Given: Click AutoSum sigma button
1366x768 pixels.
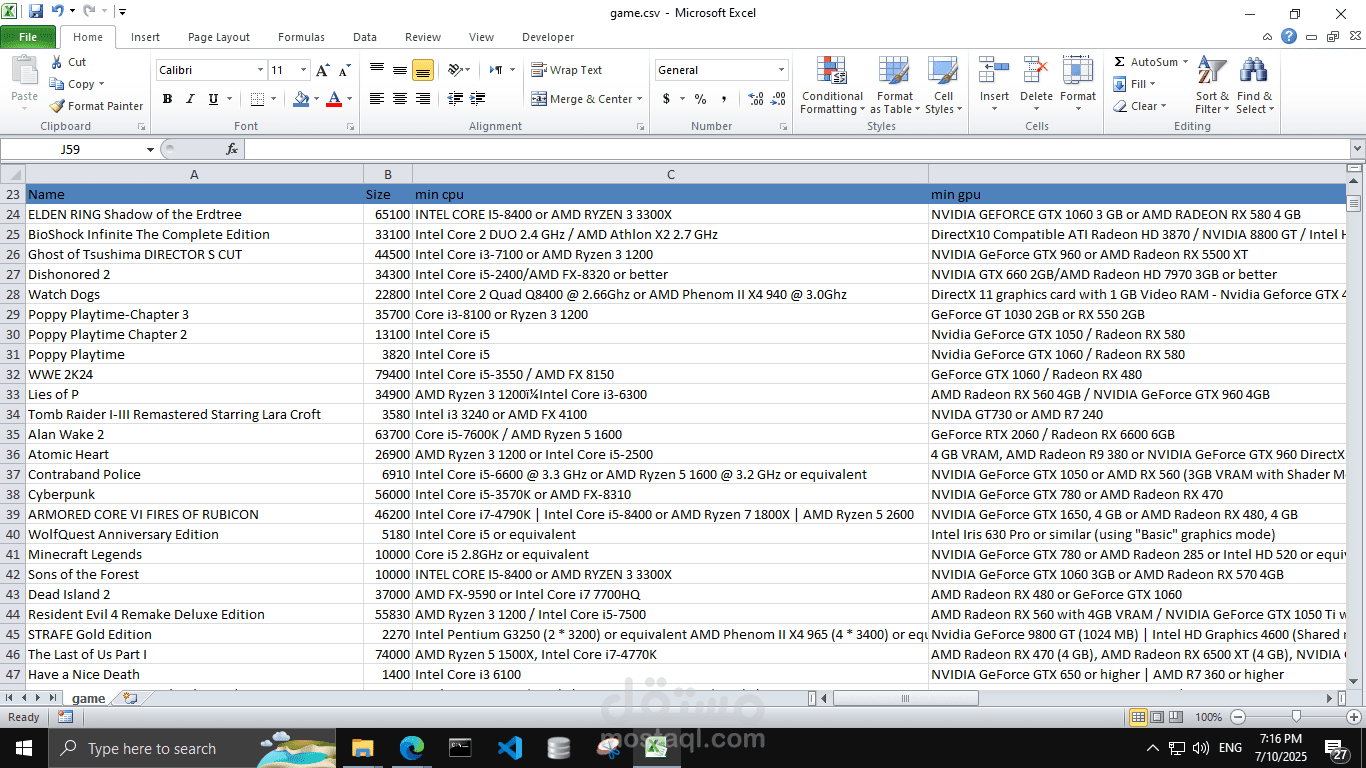Looking at the screenshot, I should pos(1145,62).
